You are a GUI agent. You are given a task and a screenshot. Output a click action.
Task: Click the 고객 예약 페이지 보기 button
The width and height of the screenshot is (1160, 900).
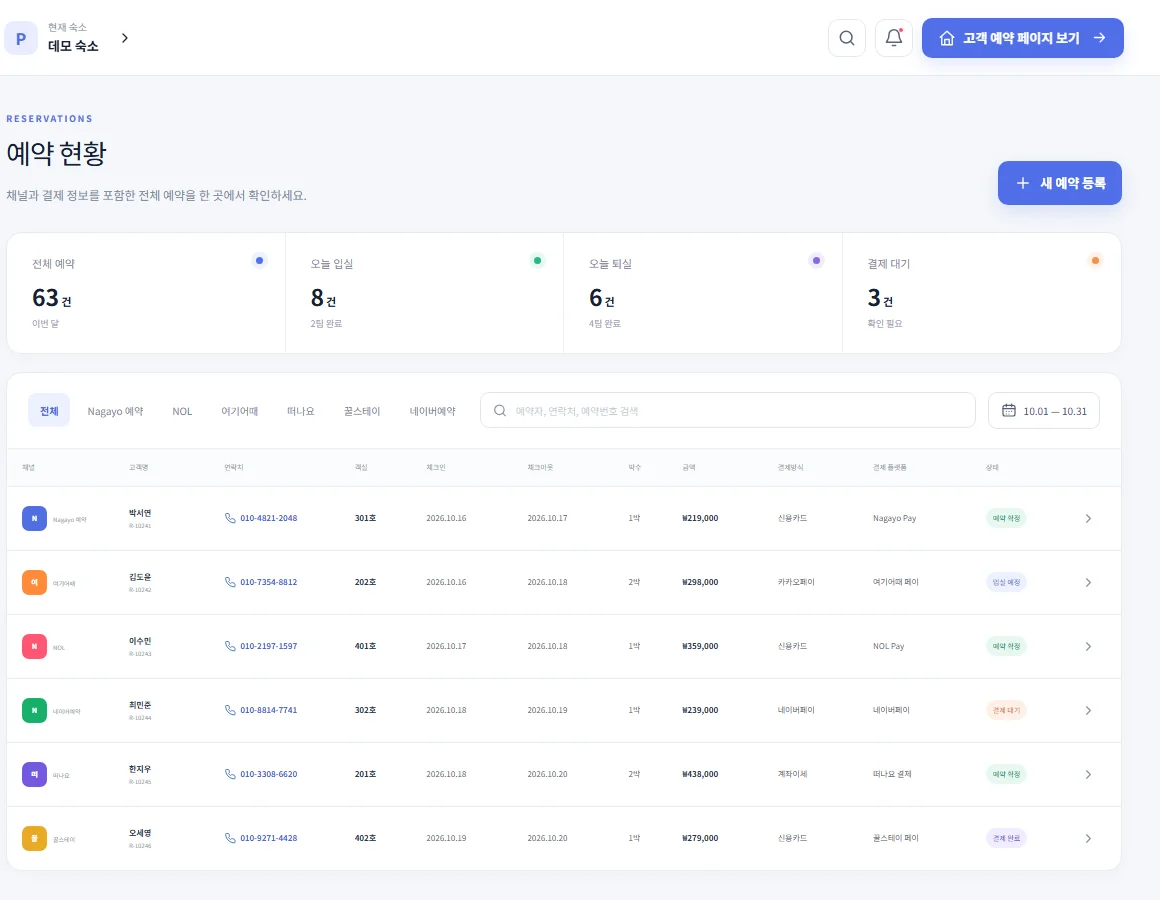tap(1022, 38)
